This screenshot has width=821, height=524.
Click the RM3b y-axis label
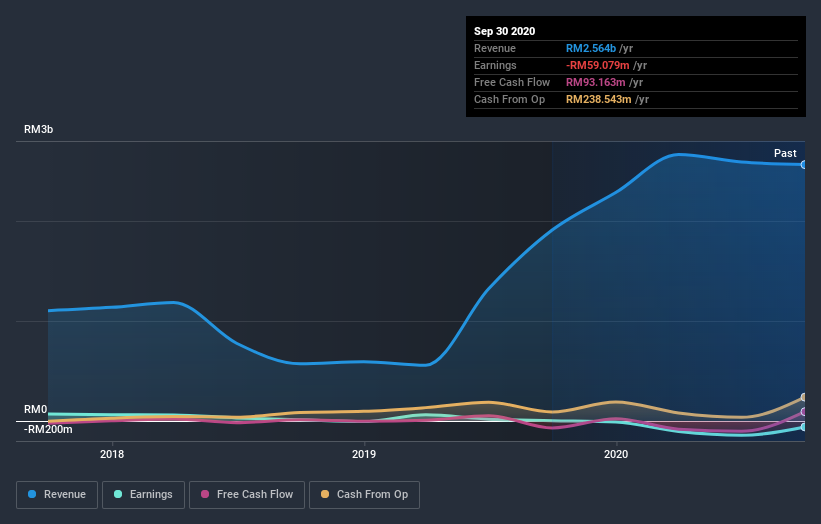coord(38,129)
